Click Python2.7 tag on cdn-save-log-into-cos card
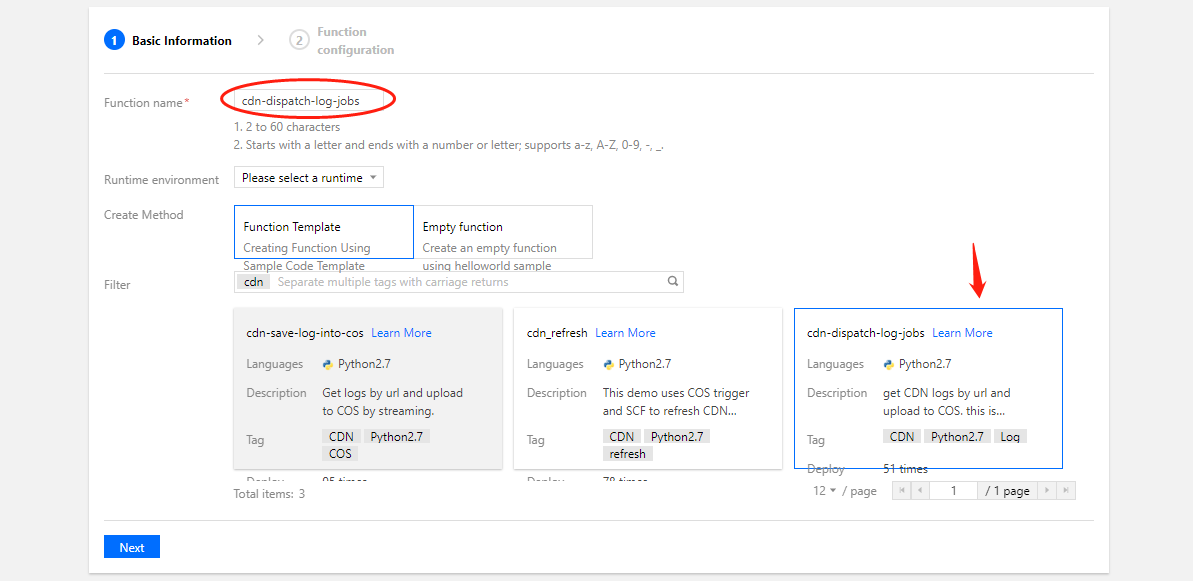The image size is (1193, 581). click(x=397, y=437)
